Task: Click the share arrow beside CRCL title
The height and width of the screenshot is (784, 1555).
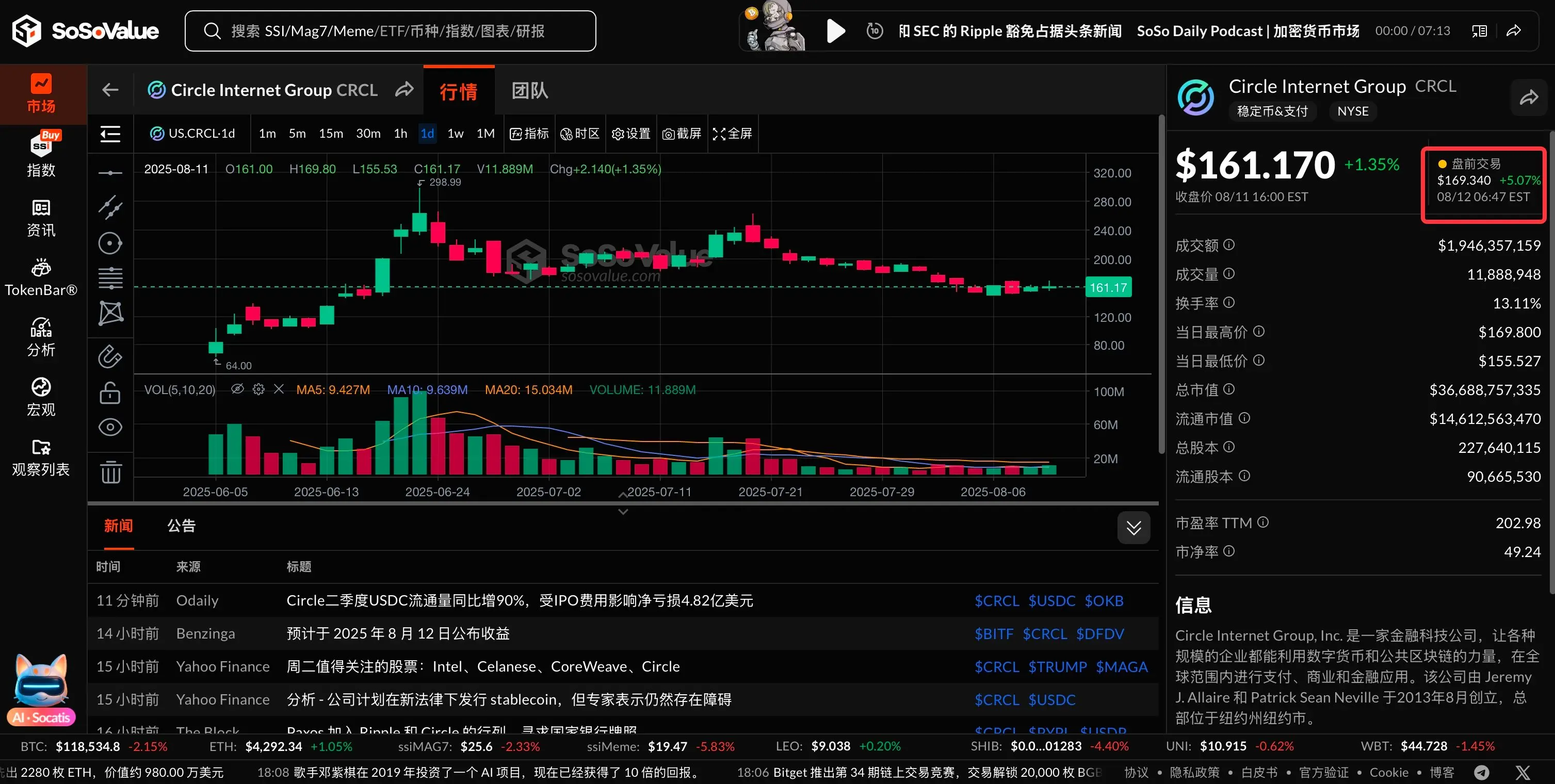Action: 404,90
